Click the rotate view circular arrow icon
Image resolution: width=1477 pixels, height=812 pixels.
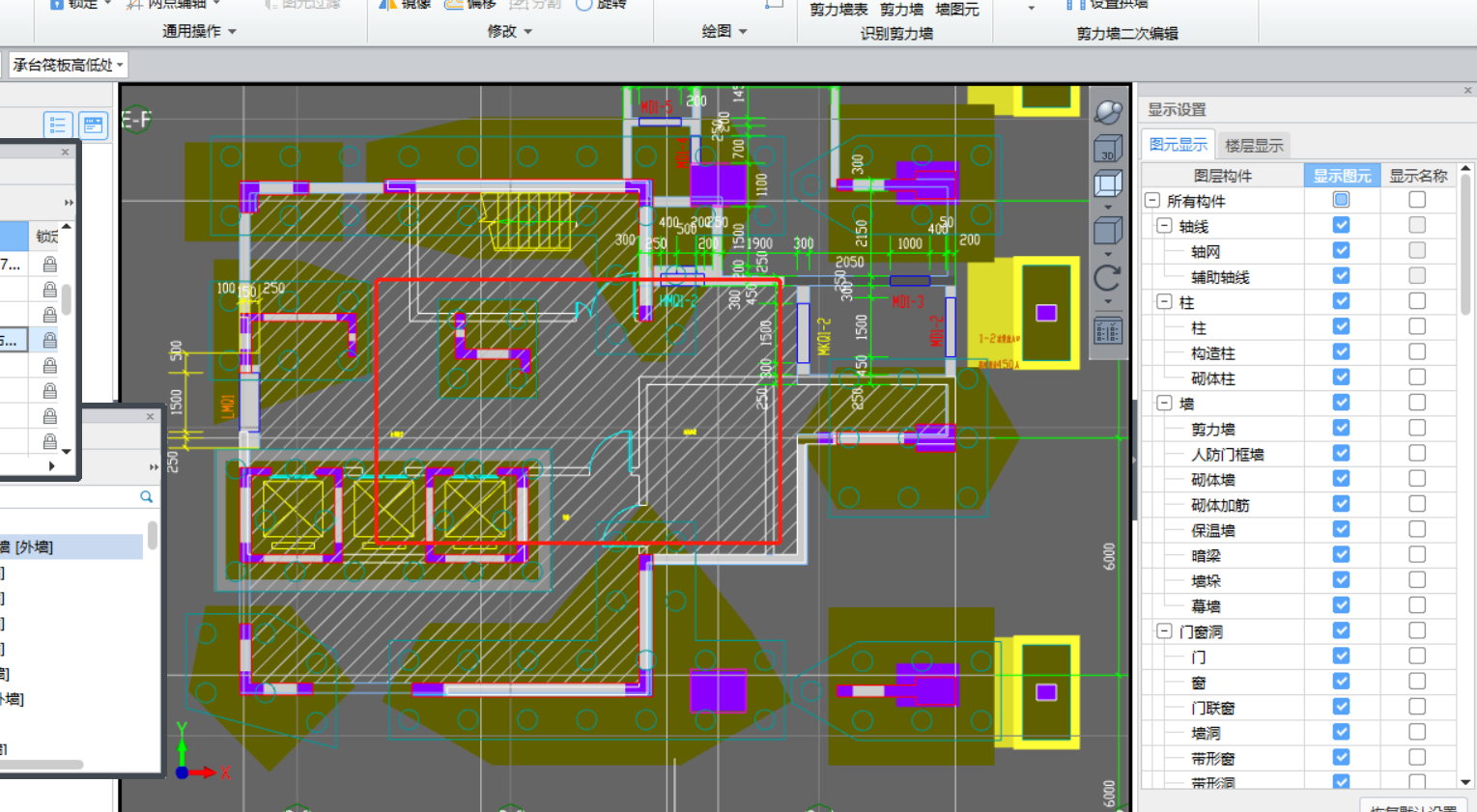1108,278
